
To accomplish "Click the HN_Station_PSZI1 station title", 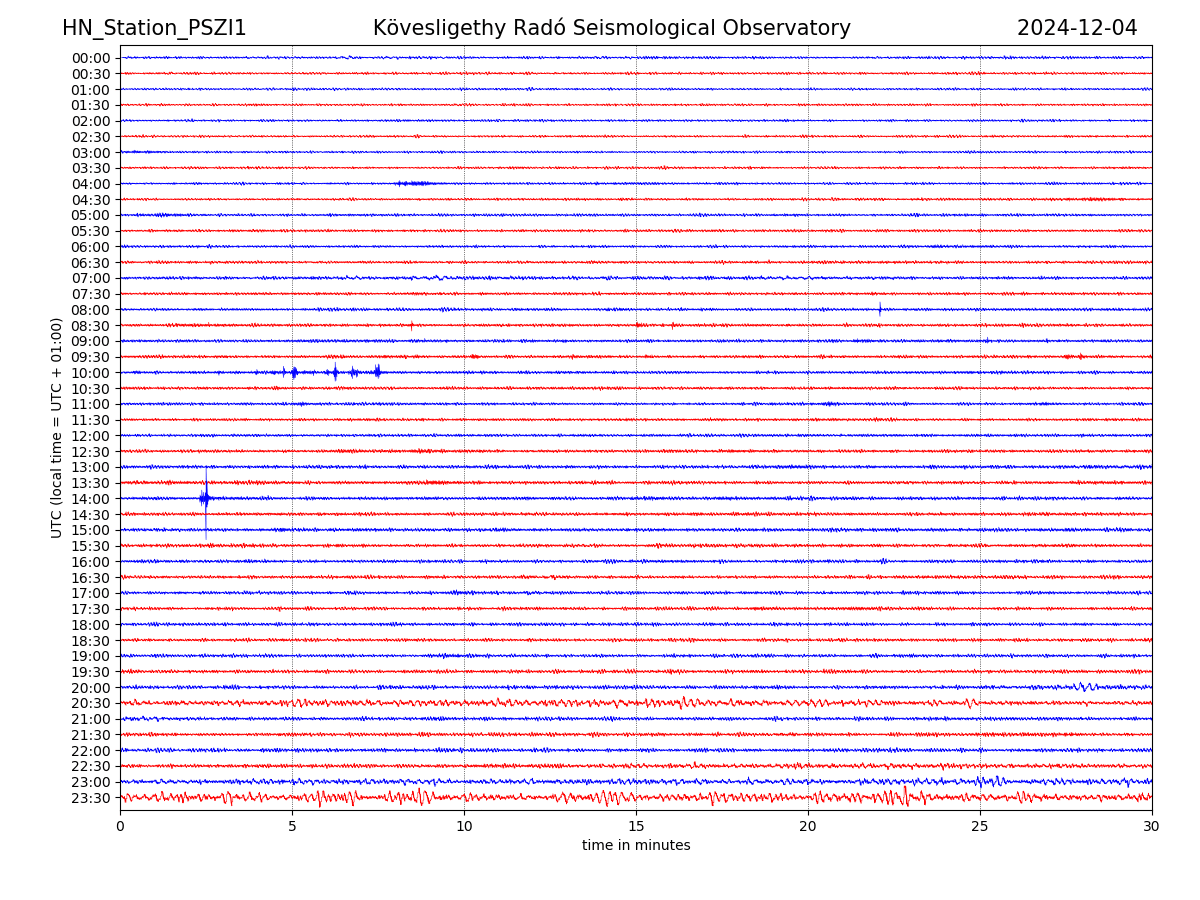I will click(x=154, y=28).
